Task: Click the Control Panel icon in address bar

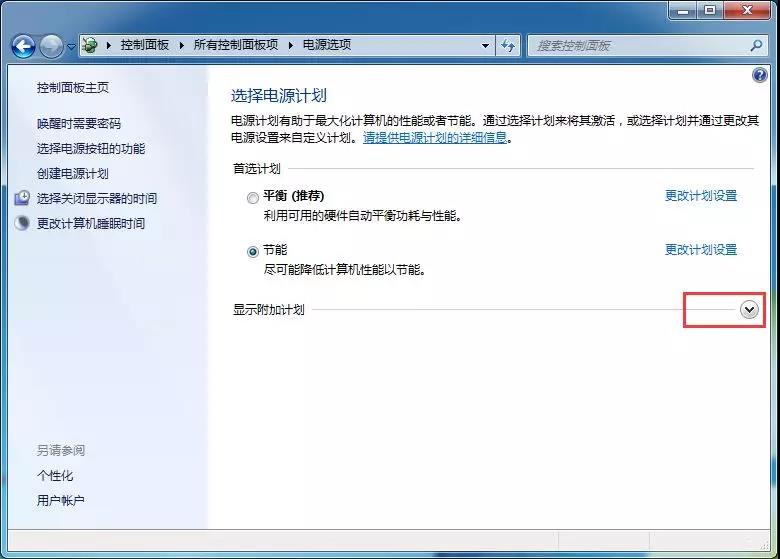Action: [91, 45]
